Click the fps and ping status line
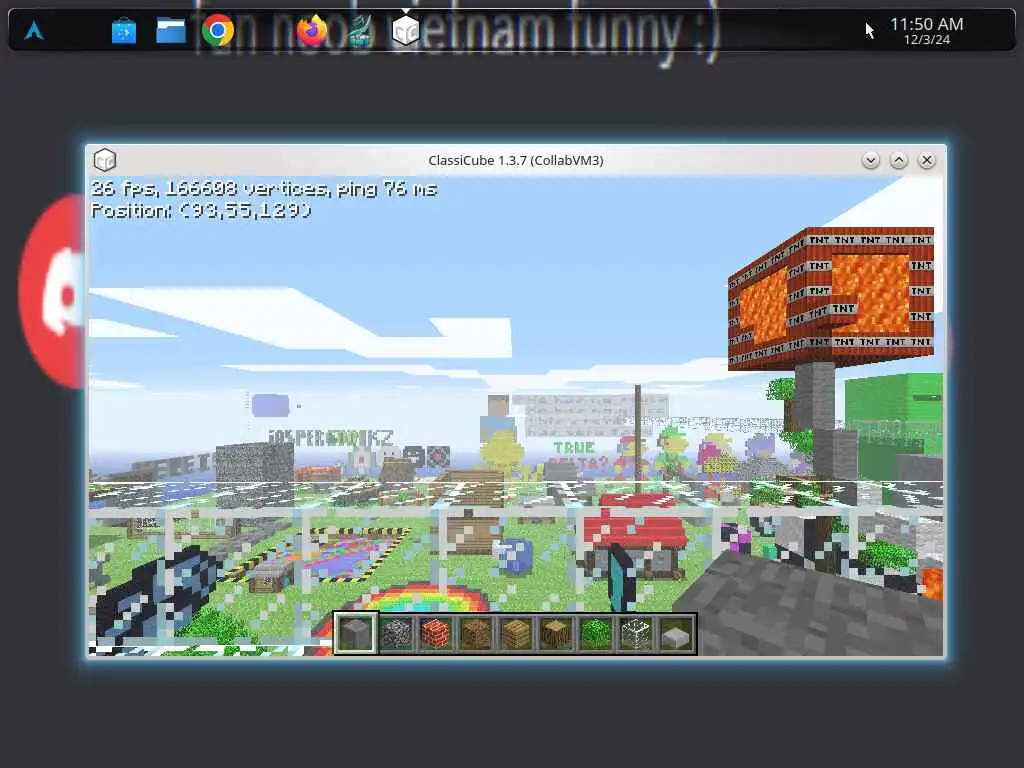The width and height of the screenshot is (1024, 768). (x=264, y=189)
